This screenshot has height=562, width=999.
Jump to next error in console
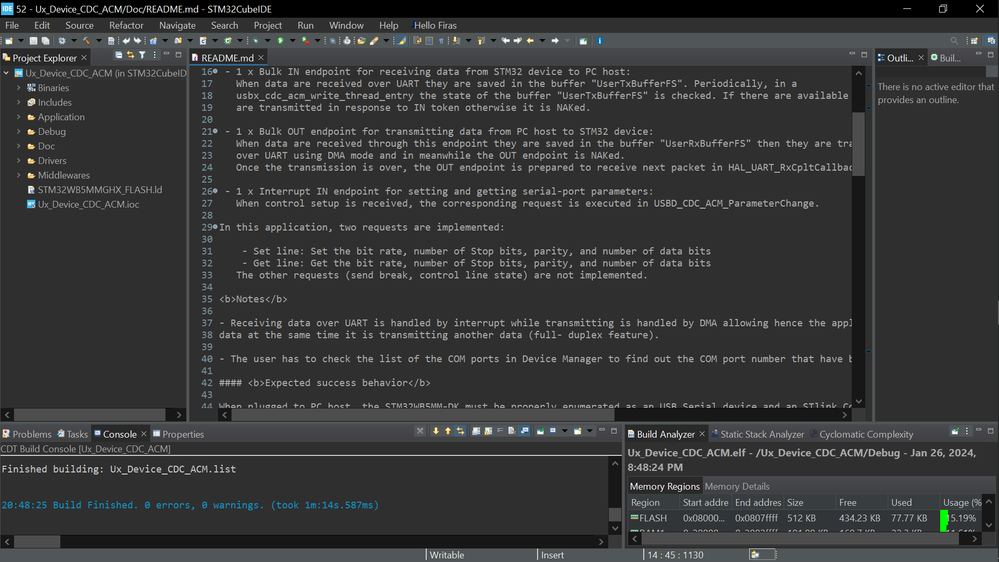(x=436, y=431)
